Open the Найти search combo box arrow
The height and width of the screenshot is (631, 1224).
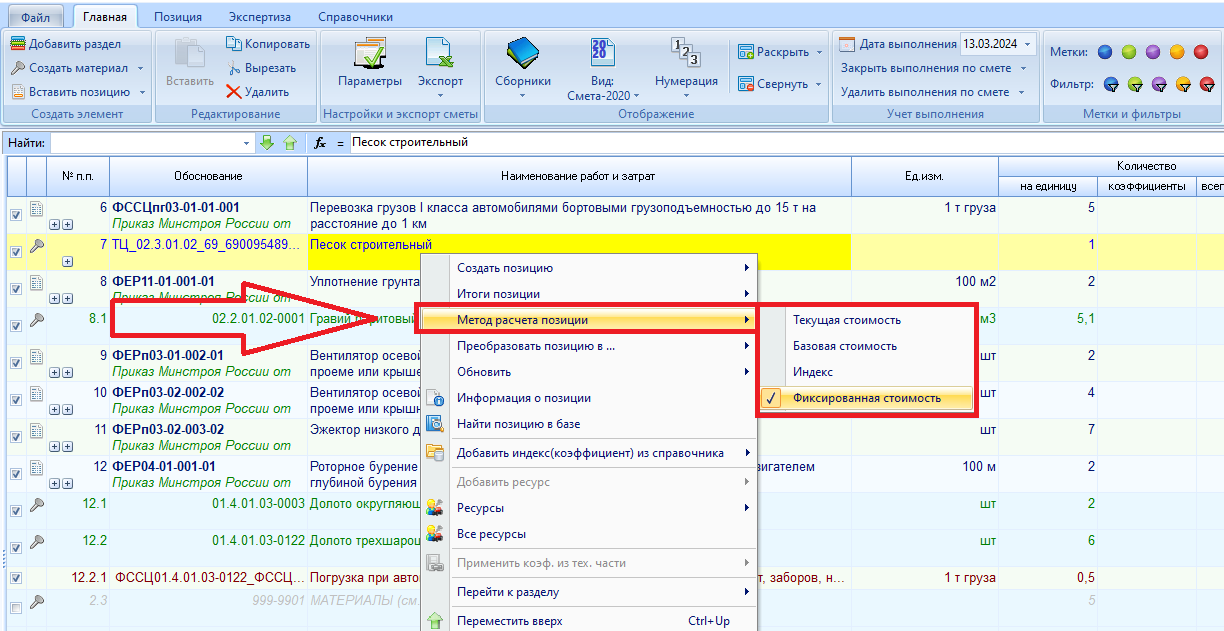pyautogui.click(x=247, y=143)
